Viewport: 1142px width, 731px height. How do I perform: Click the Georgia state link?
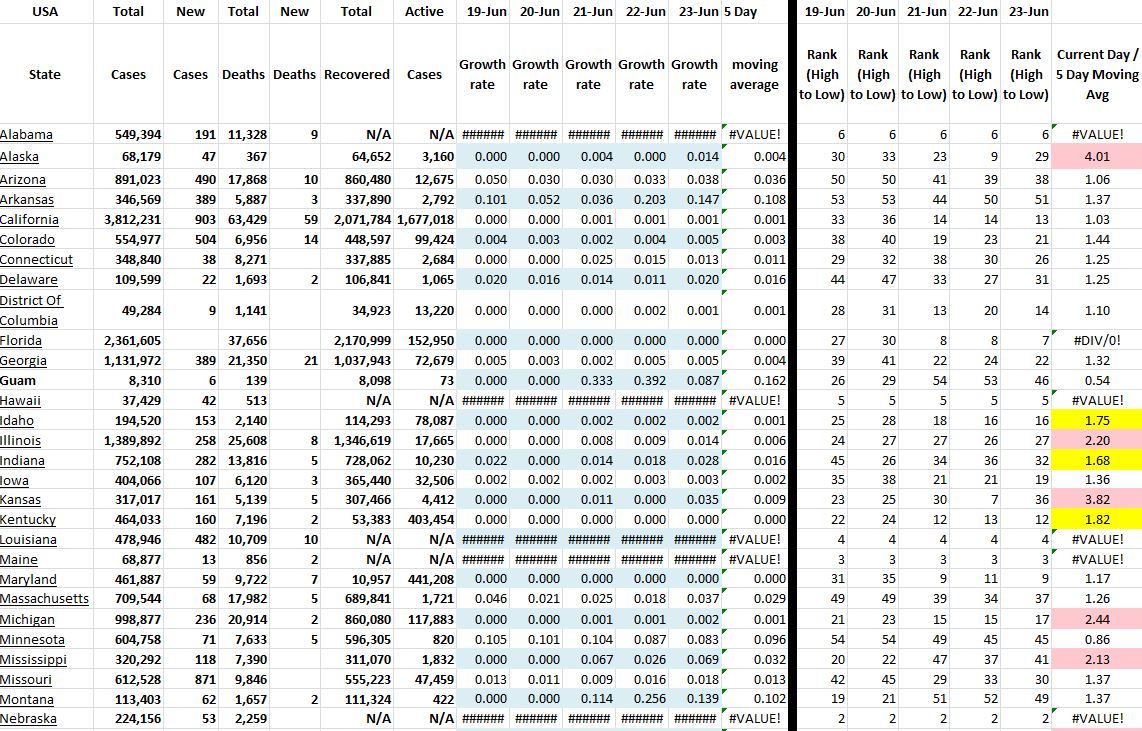pos(24,361)
